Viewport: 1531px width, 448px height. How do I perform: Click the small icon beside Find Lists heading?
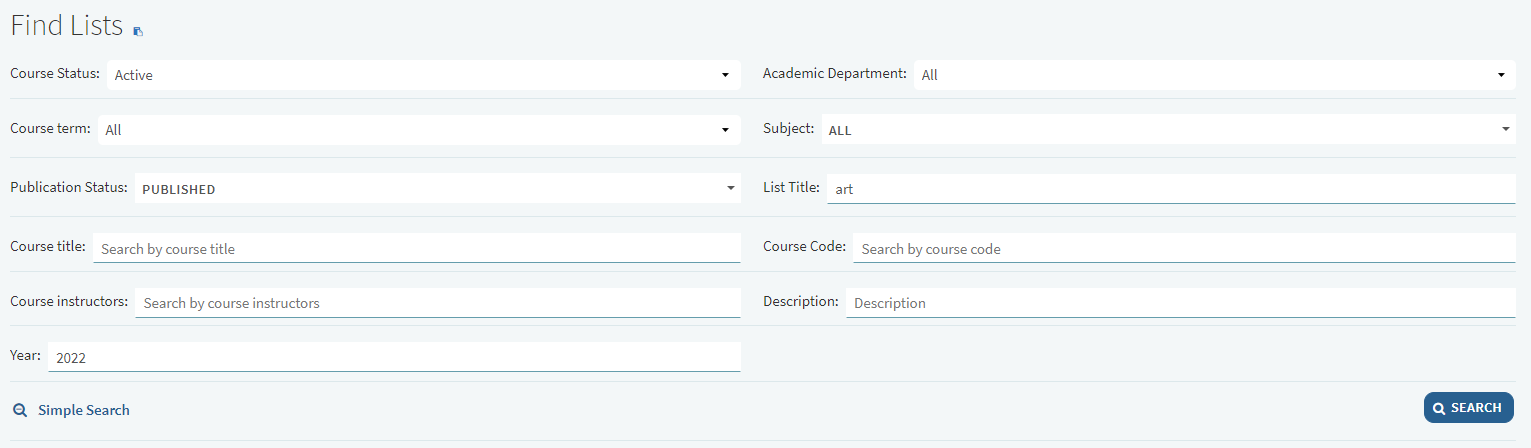click(138, 31)
